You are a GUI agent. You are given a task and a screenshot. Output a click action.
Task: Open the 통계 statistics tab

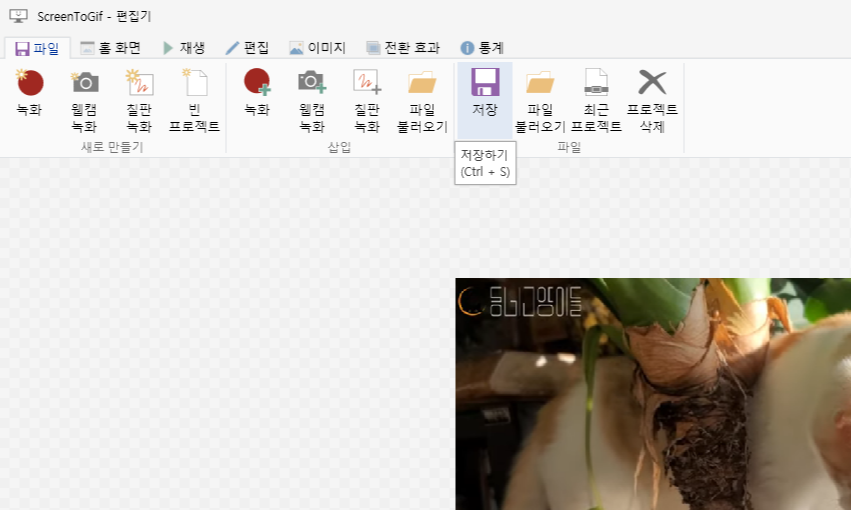[482, 48]
